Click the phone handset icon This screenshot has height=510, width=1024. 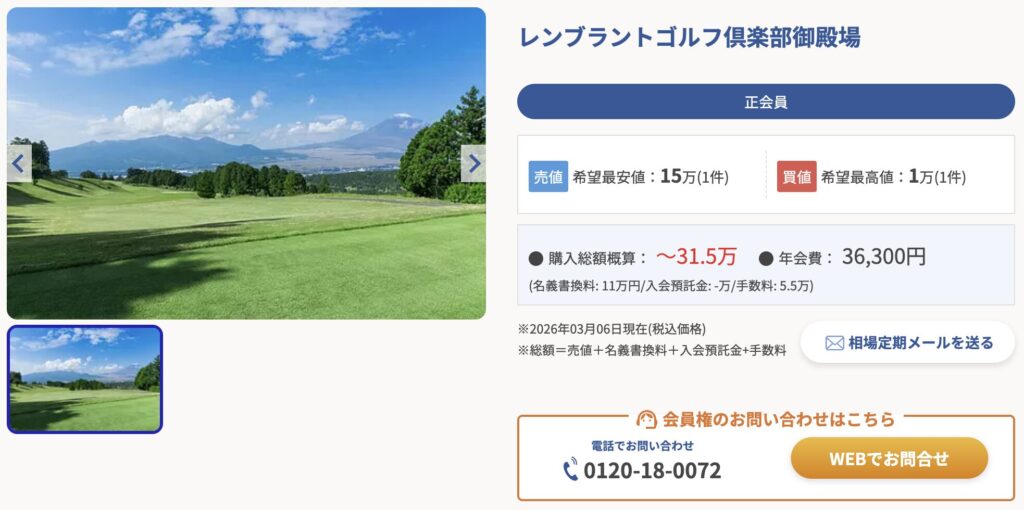click(x=571, y=470)
